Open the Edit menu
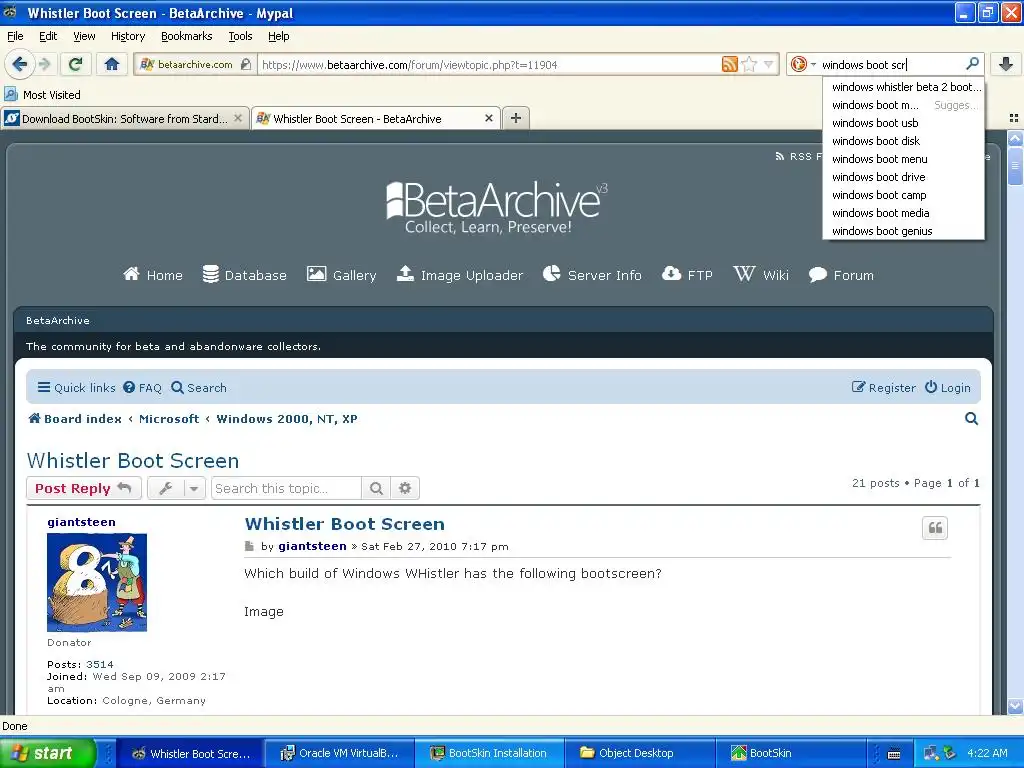 (48, 36)
